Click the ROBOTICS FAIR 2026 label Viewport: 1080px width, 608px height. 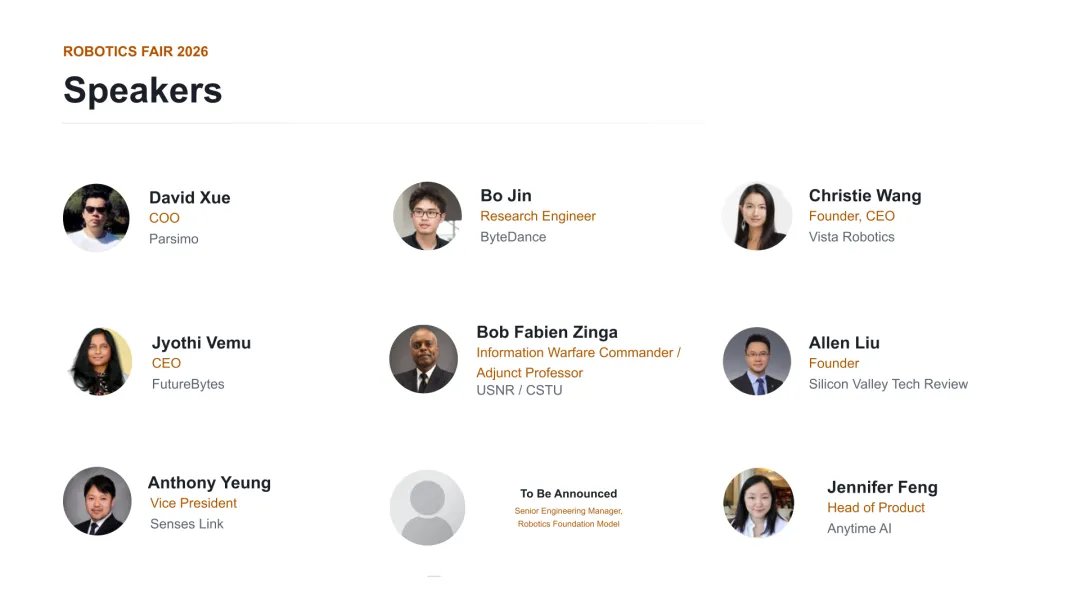(x=136, y=52)
